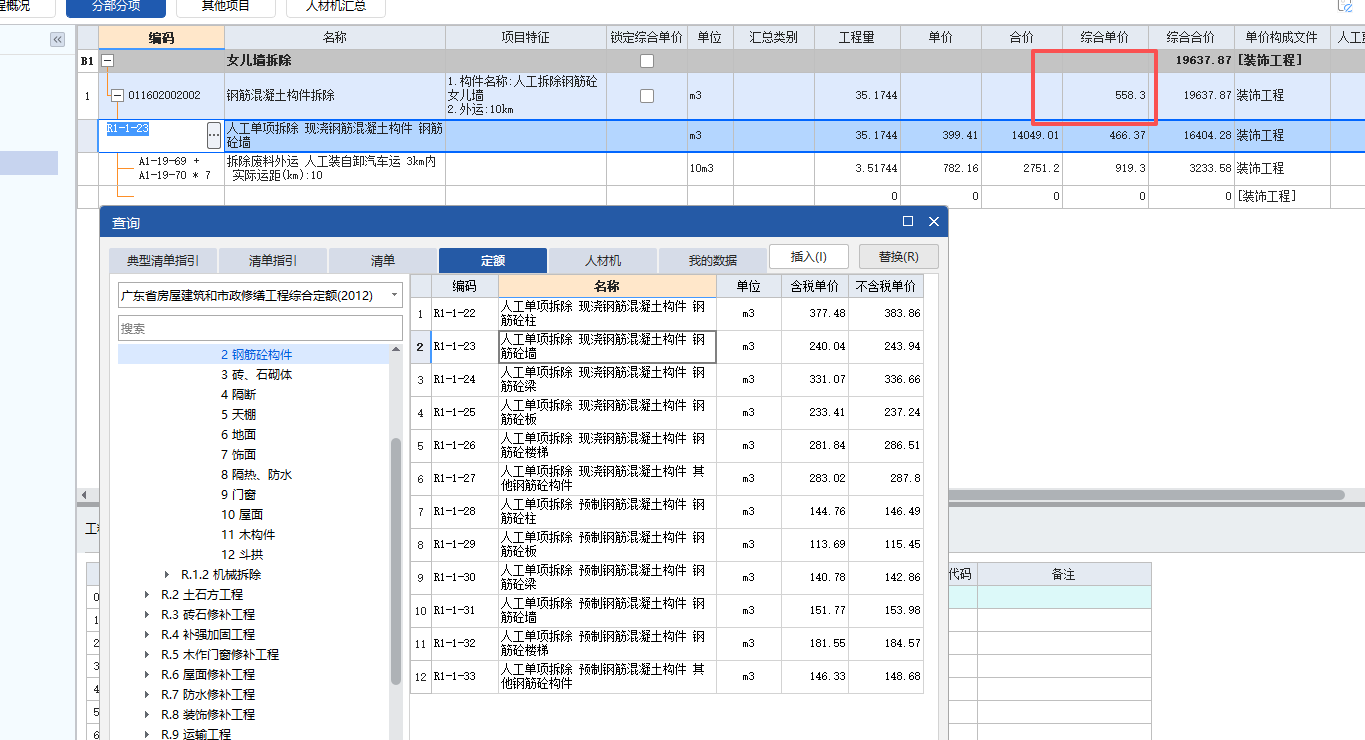This screenshot has height=740, width=1365.
Task: Click the 替换(R) button
Action: [x=899, y=257]
